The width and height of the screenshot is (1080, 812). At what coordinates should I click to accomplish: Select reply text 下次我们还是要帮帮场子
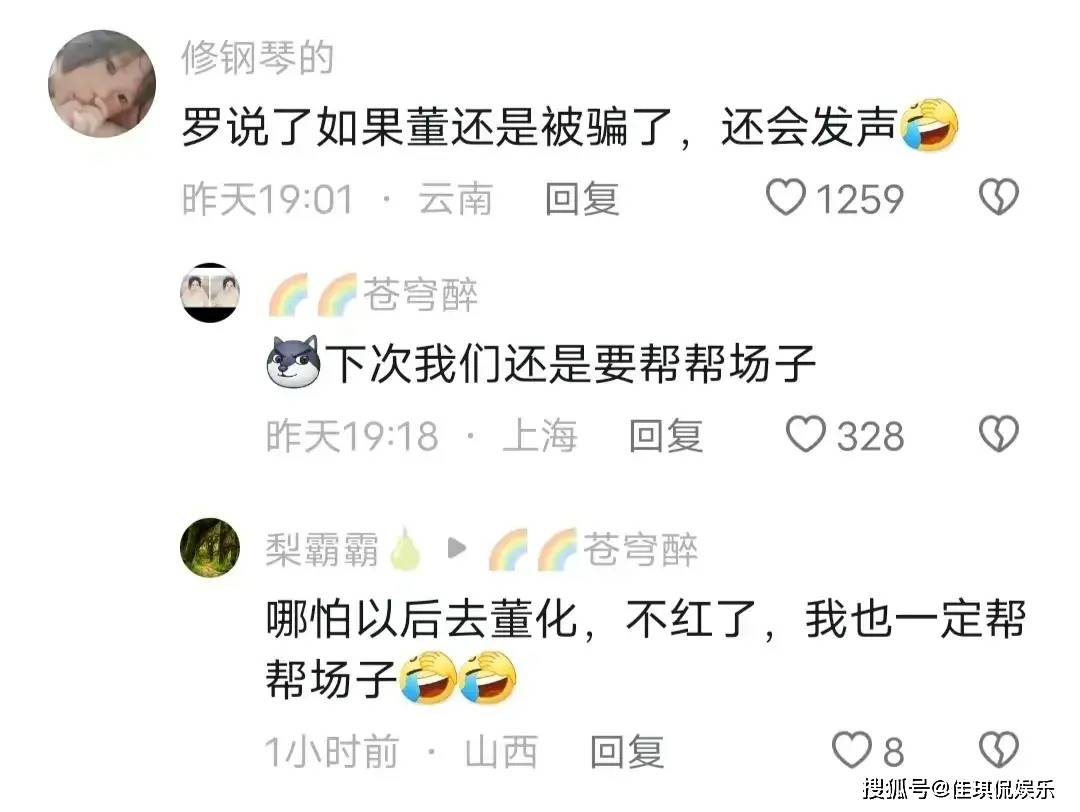click(570, 363)
